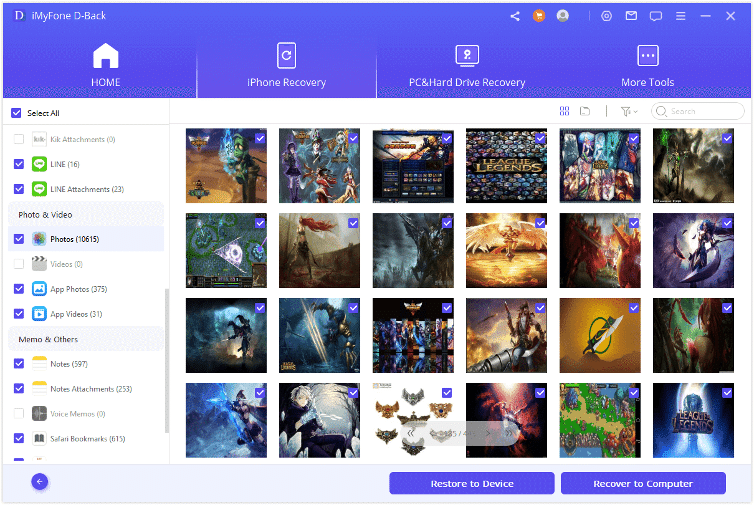Switch to folder view icon
This screenshot has height=506, width=754.
(x=585, y=111)
